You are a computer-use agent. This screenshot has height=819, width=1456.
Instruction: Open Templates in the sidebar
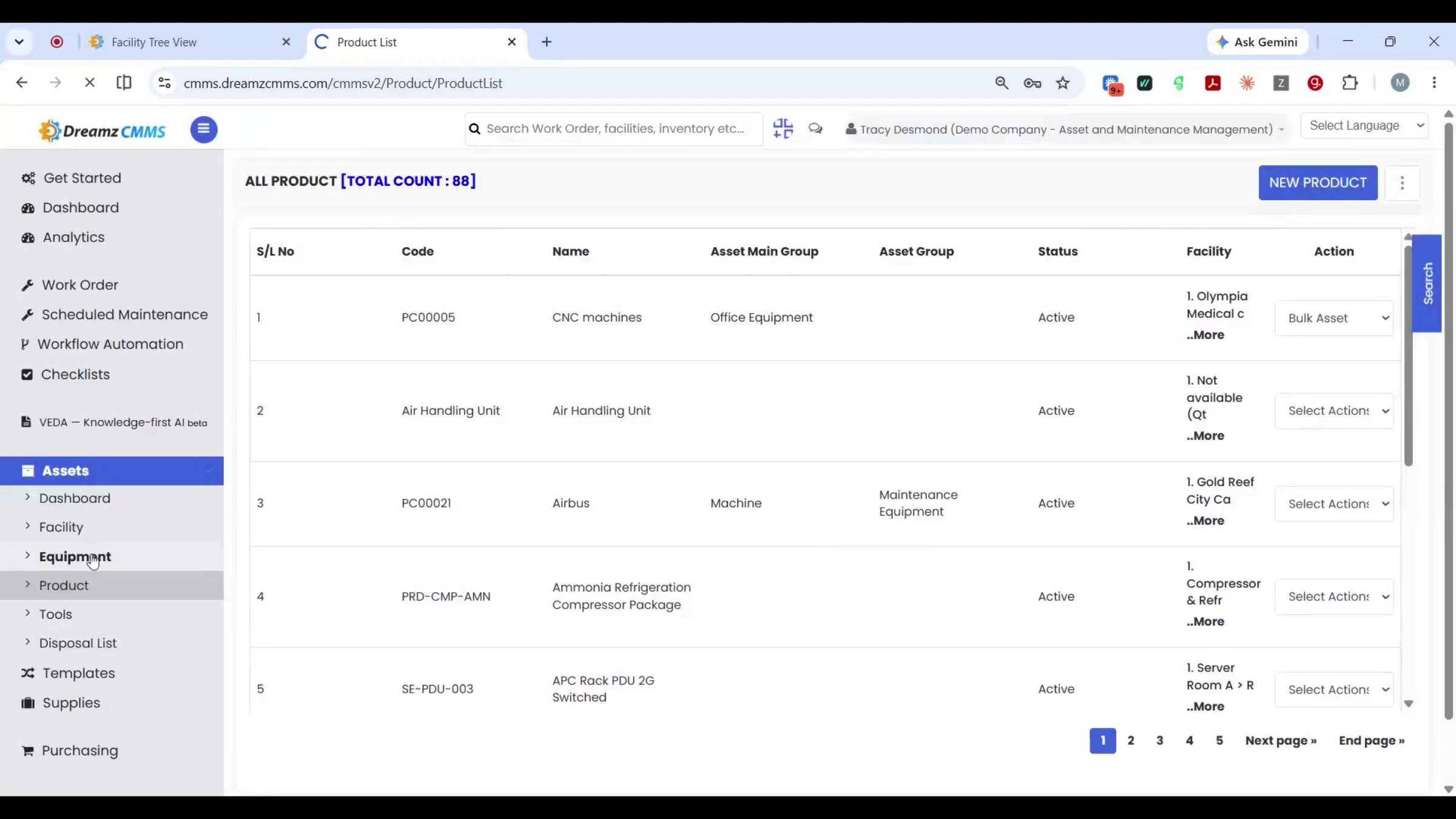[78, 673]
